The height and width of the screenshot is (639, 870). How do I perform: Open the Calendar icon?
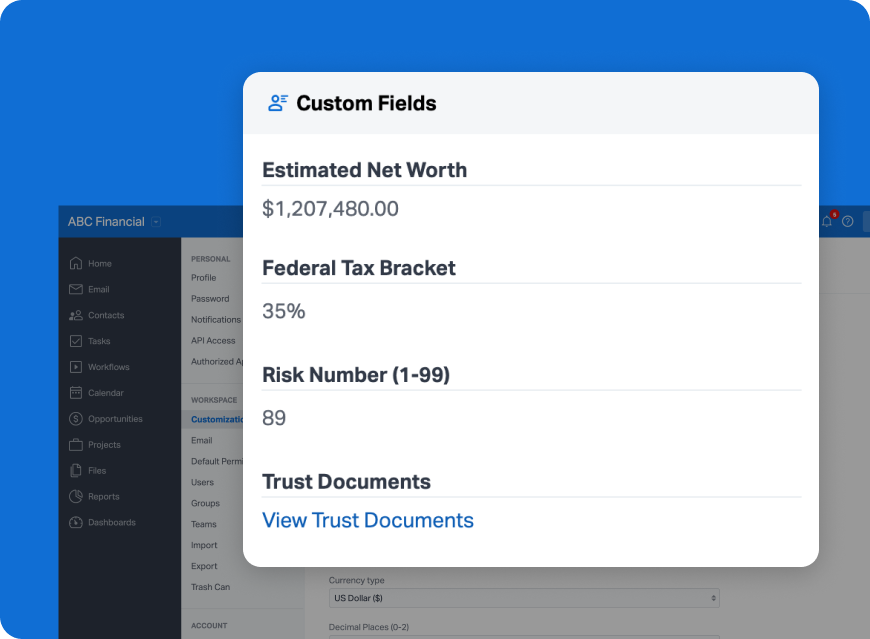click(75, 393)
